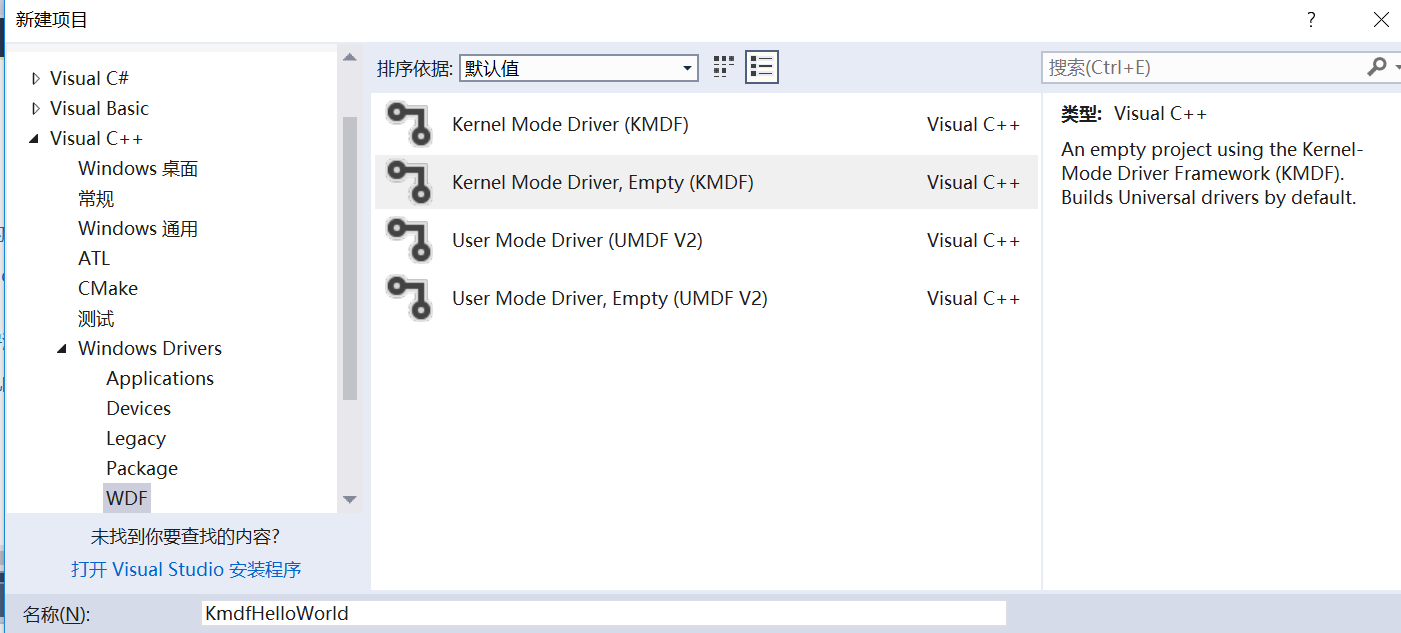Switch to small icons grid view
Image resolution: width=1401 pixels, height=633 pixels.
pos(724,67)
